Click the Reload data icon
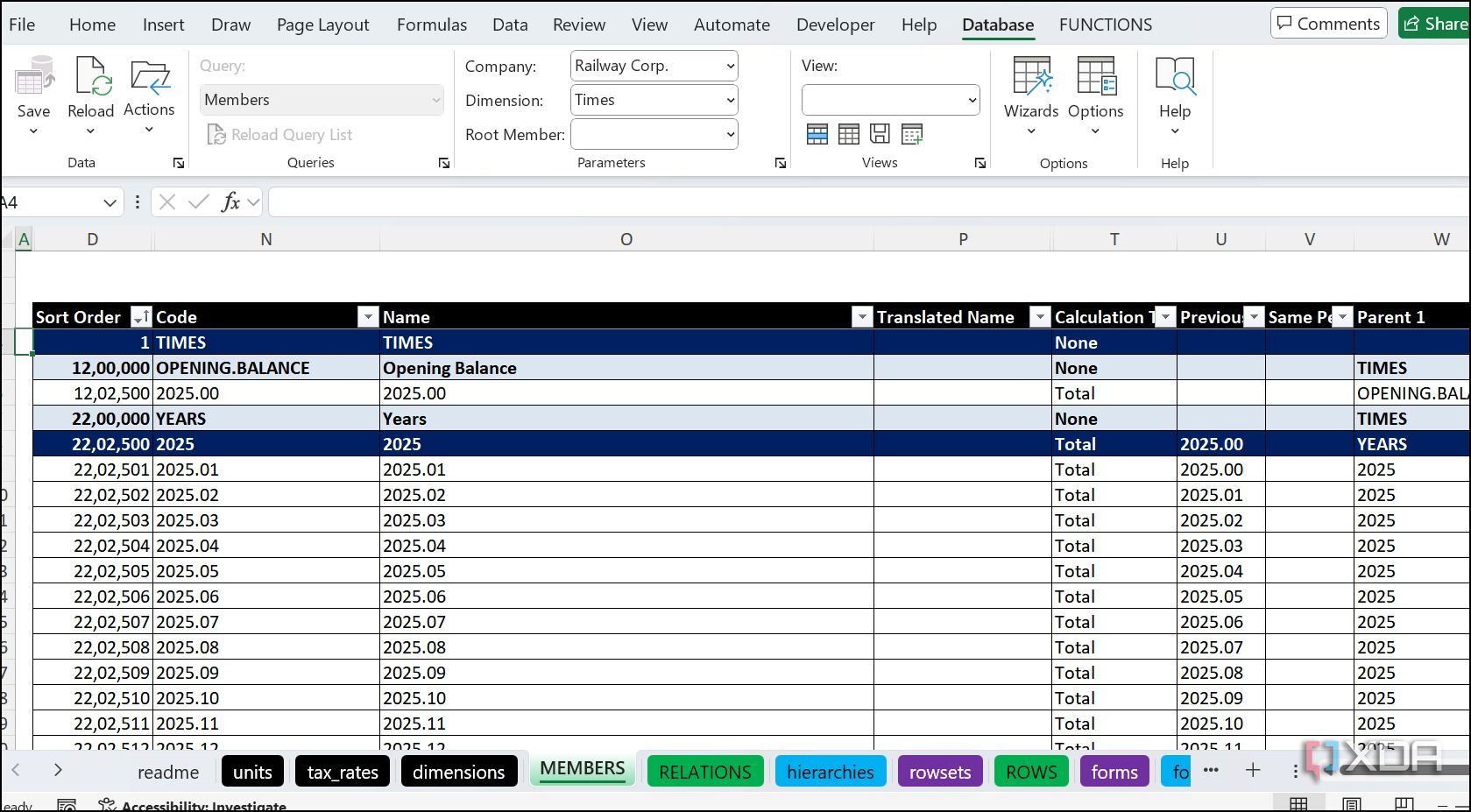This screenshot has width=1471, height=812. (x=91, y=77)
